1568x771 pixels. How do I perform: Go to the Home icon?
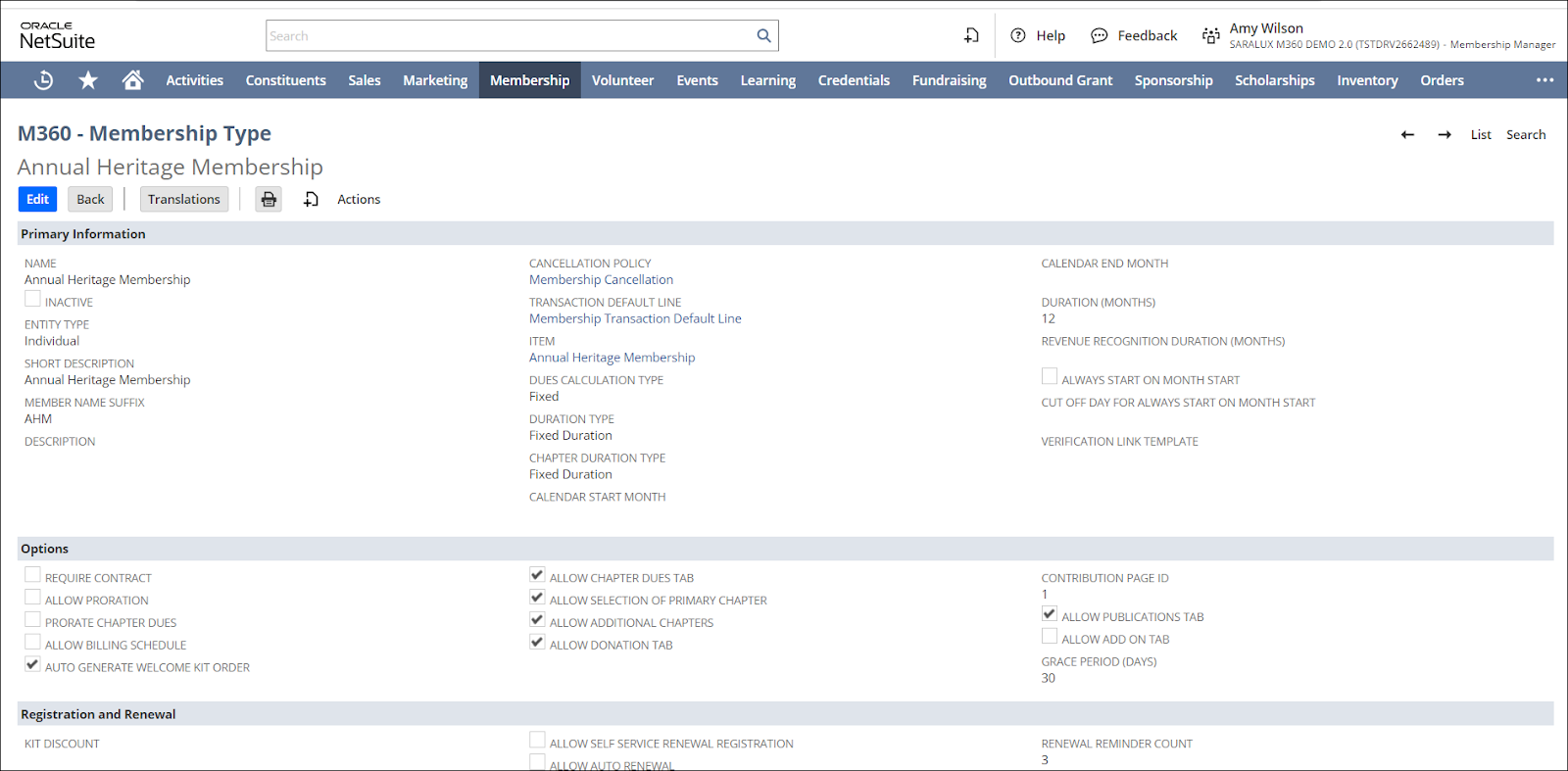pyautogui.click(x=132, y=80)
